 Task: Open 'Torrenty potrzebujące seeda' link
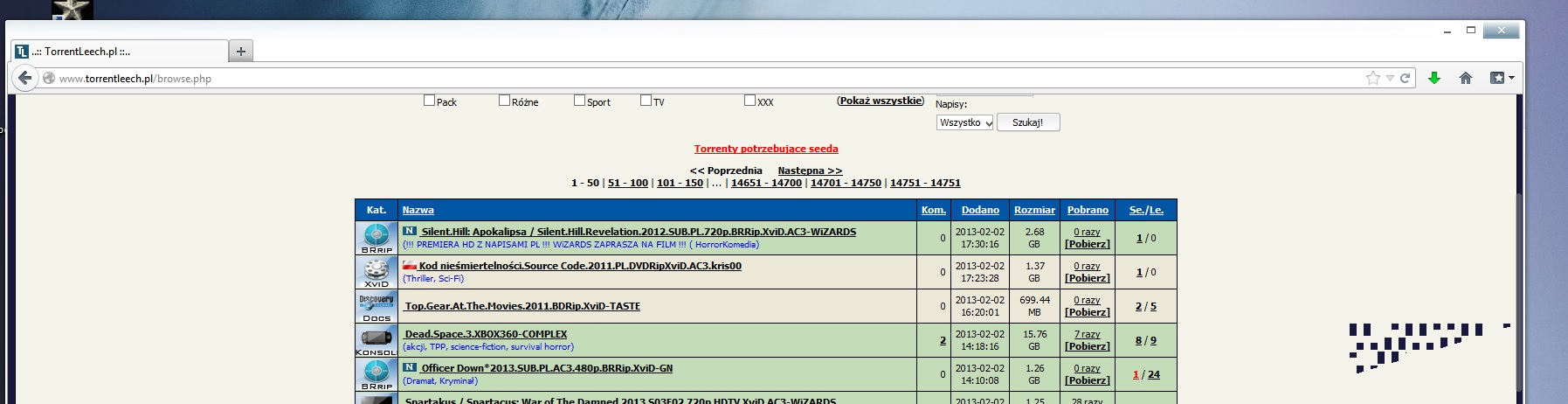coord(766,149)
